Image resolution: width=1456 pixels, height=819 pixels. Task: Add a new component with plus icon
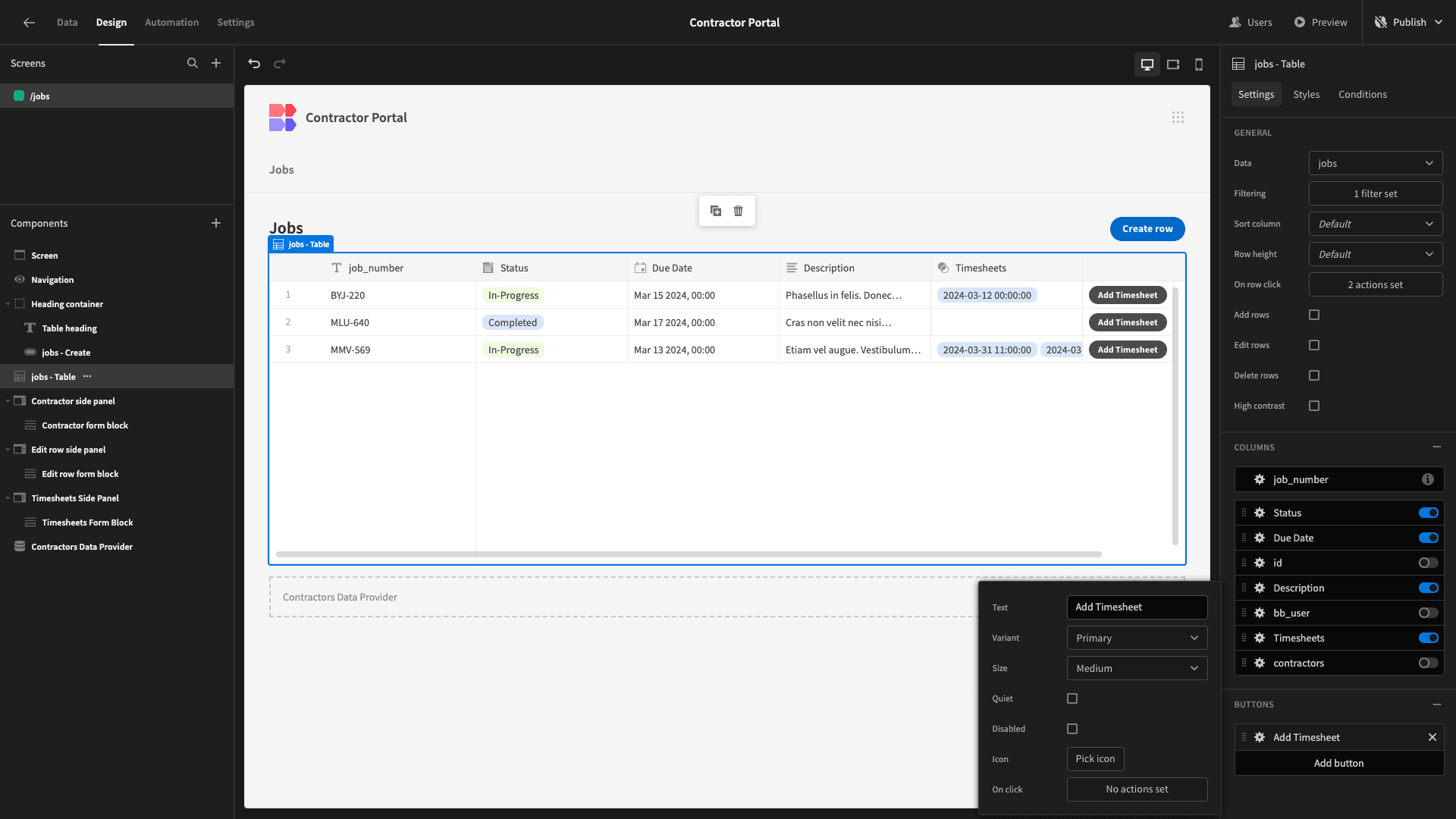(x=216, y=223)
